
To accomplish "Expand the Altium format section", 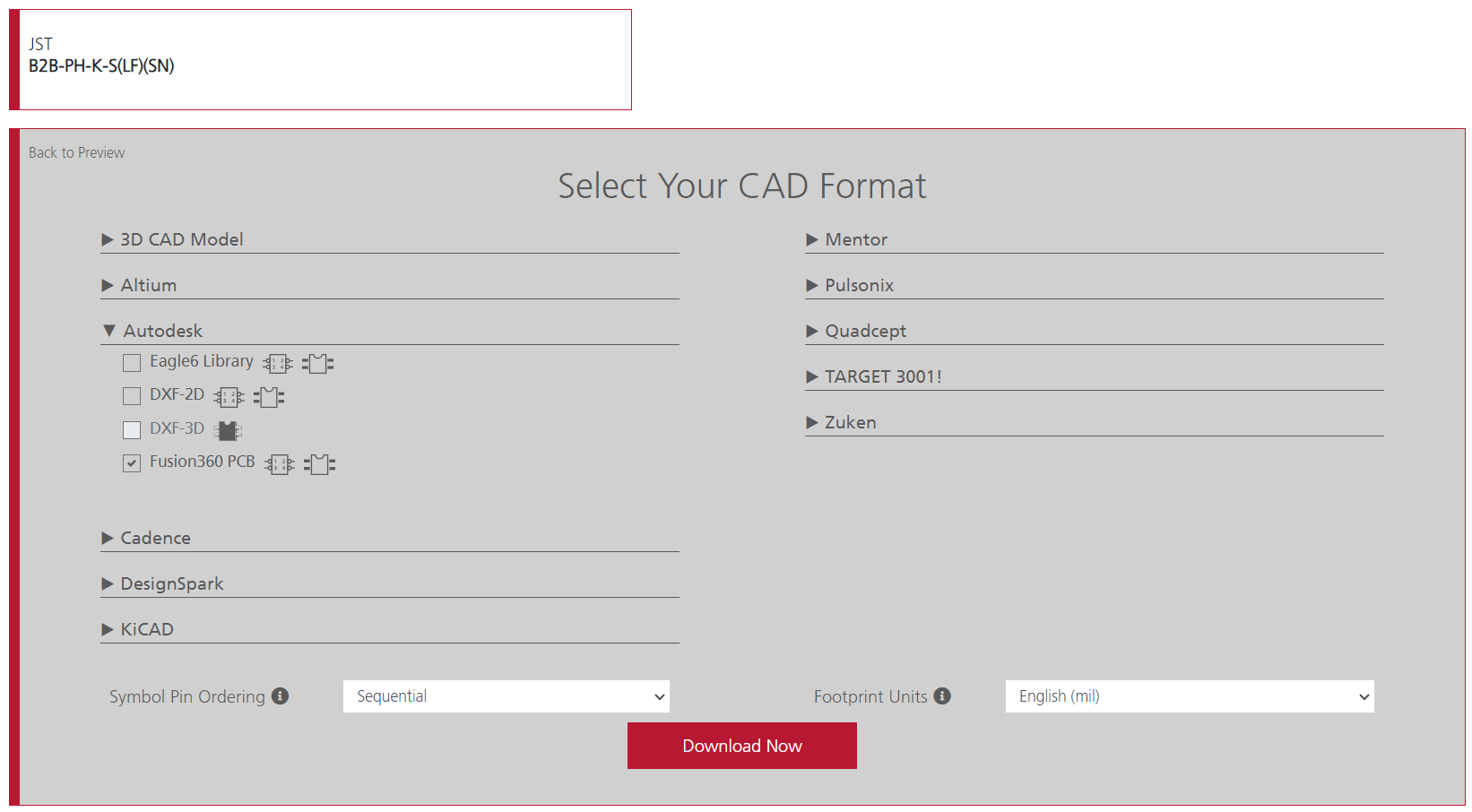I will tap(148, 285).
